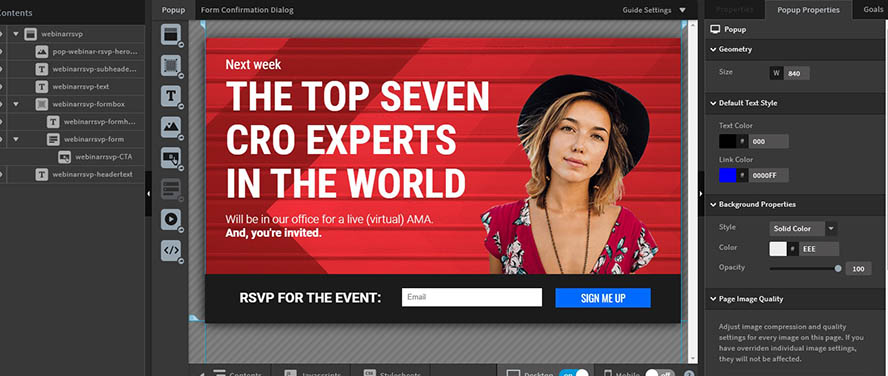Collapse the webinarrsvp tree node
Image resolution: width=888 pixels, height=376 pixels.
(x=16, y=34)
